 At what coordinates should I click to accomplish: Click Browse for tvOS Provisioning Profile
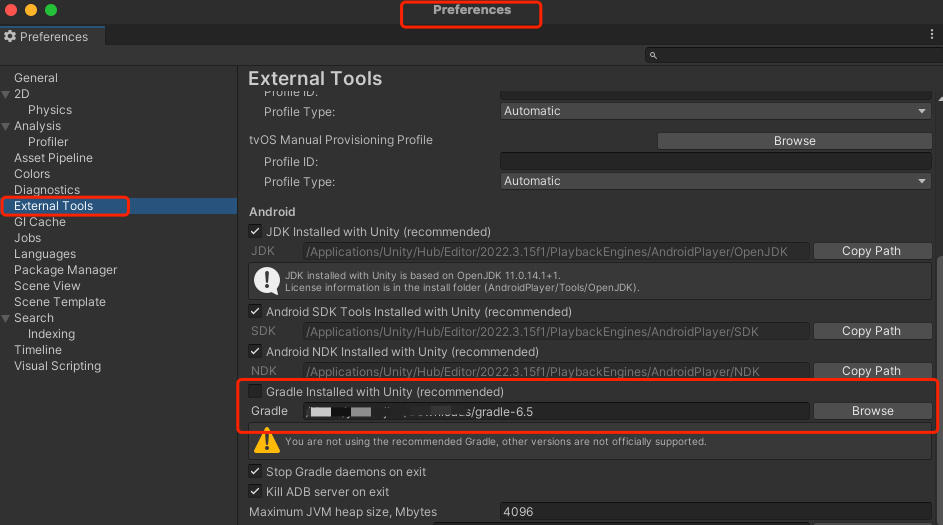click(x=794, y=141)
